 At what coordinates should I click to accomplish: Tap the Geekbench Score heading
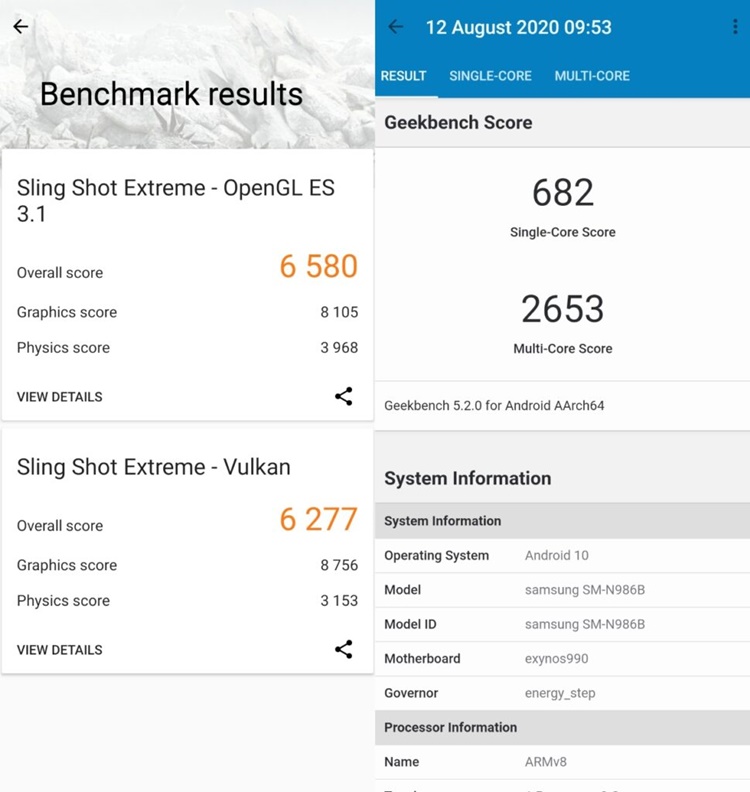coord(458,123)
